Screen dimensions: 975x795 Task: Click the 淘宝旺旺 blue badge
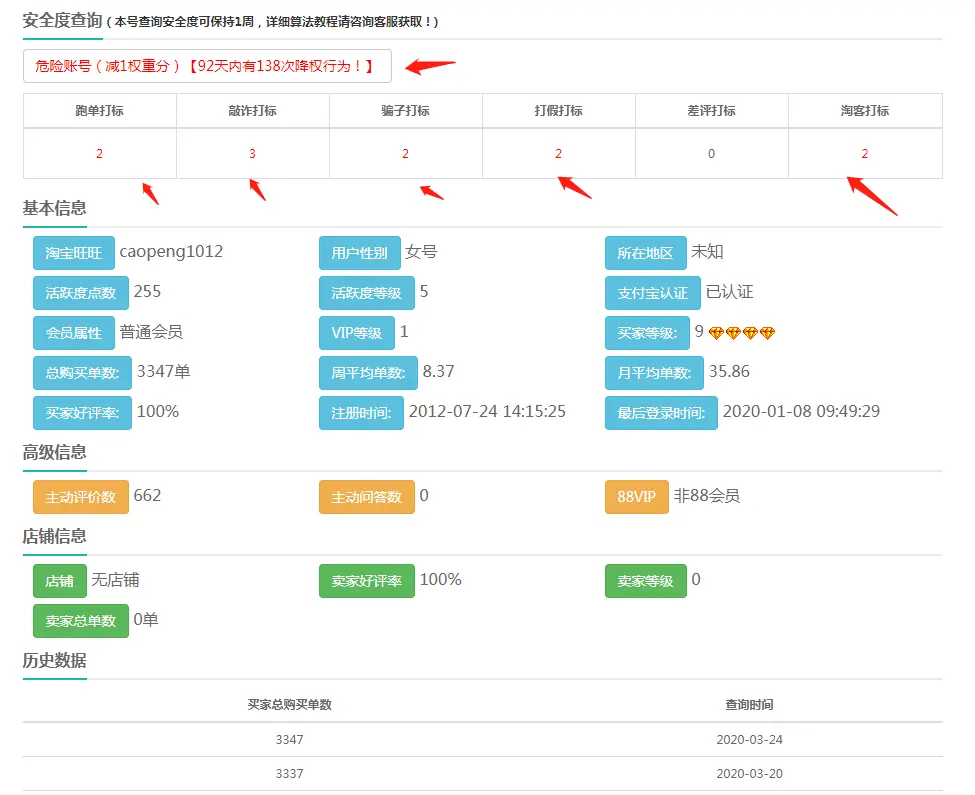pos(75,252)
